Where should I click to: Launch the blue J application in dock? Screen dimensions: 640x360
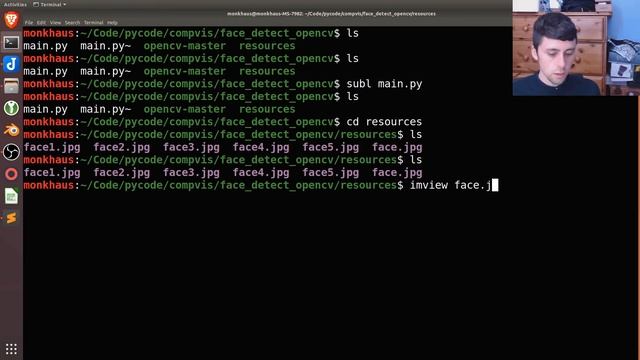11,64
